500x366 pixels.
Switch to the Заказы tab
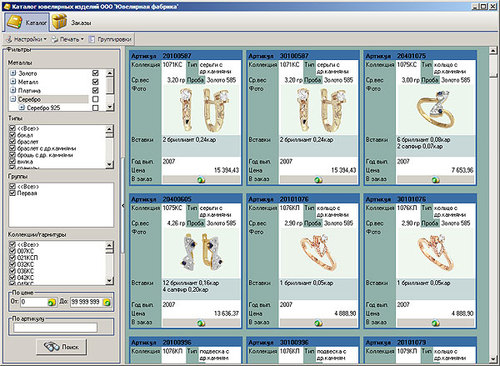coord(72,22)
